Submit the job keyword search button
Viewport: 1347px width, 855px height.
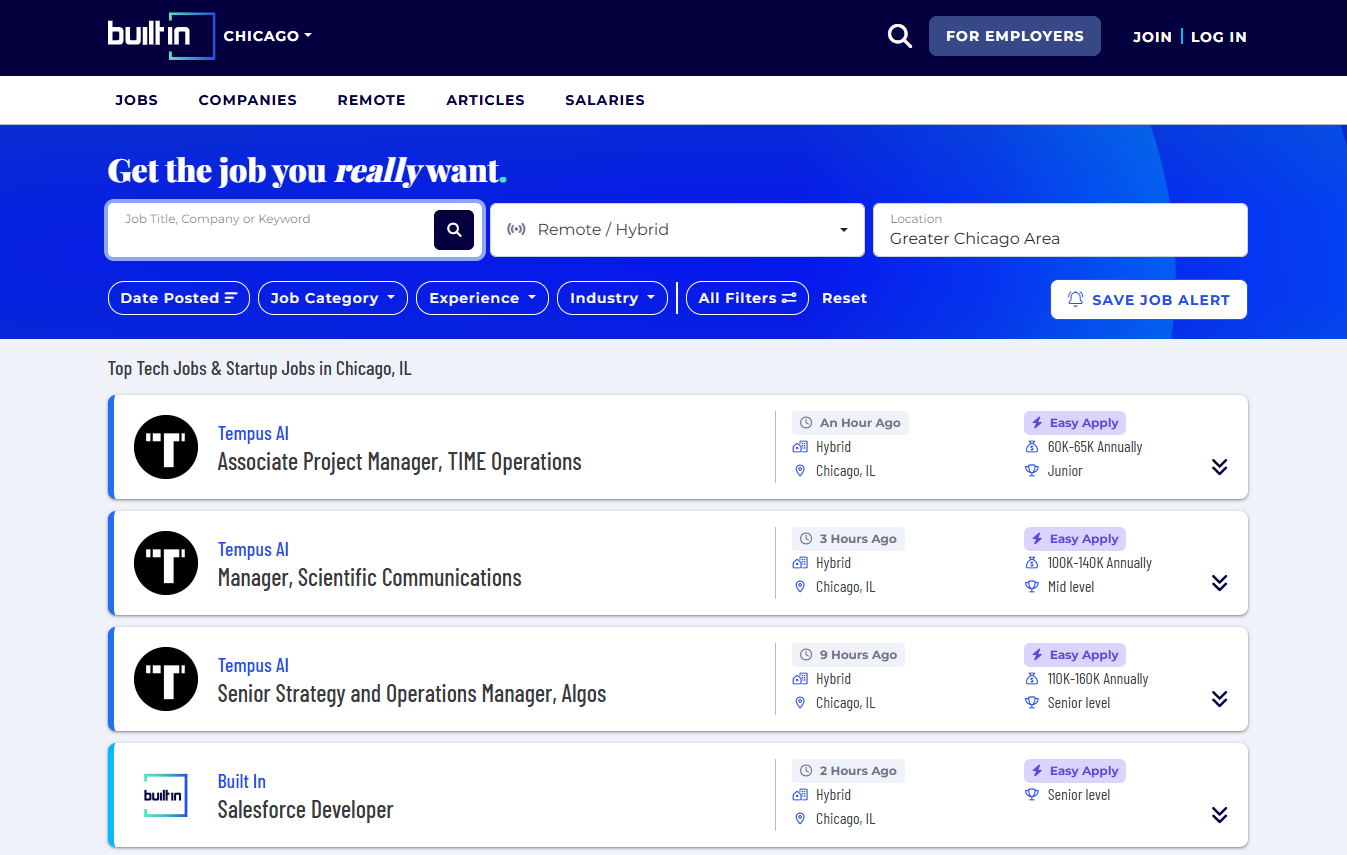[454, 230]
